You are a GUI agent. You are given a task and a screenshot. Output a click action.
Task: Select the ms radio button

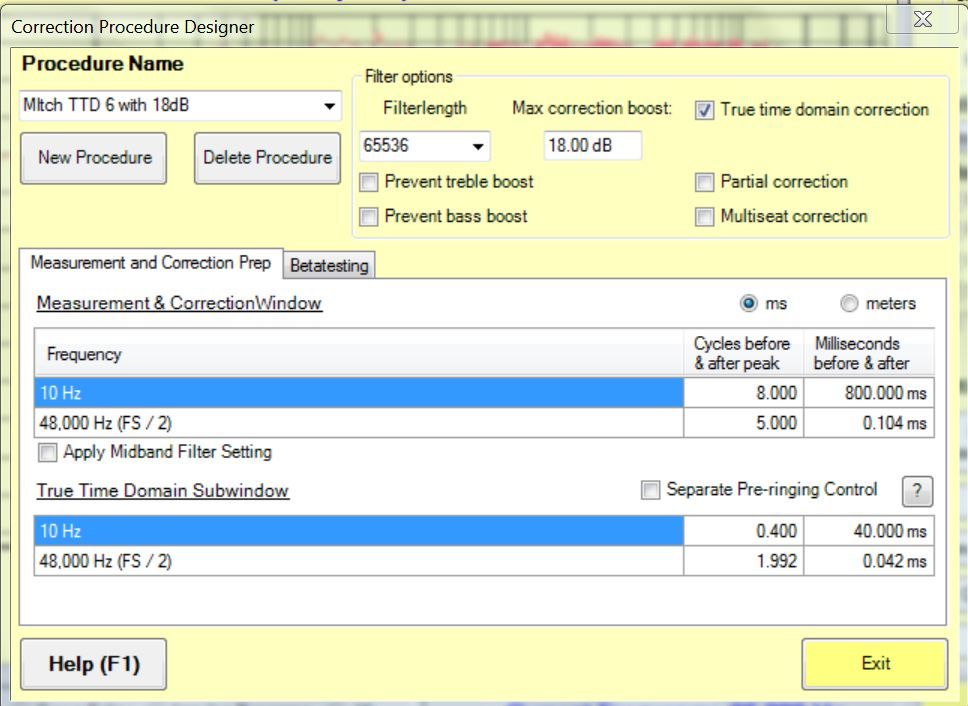point(748,304)
